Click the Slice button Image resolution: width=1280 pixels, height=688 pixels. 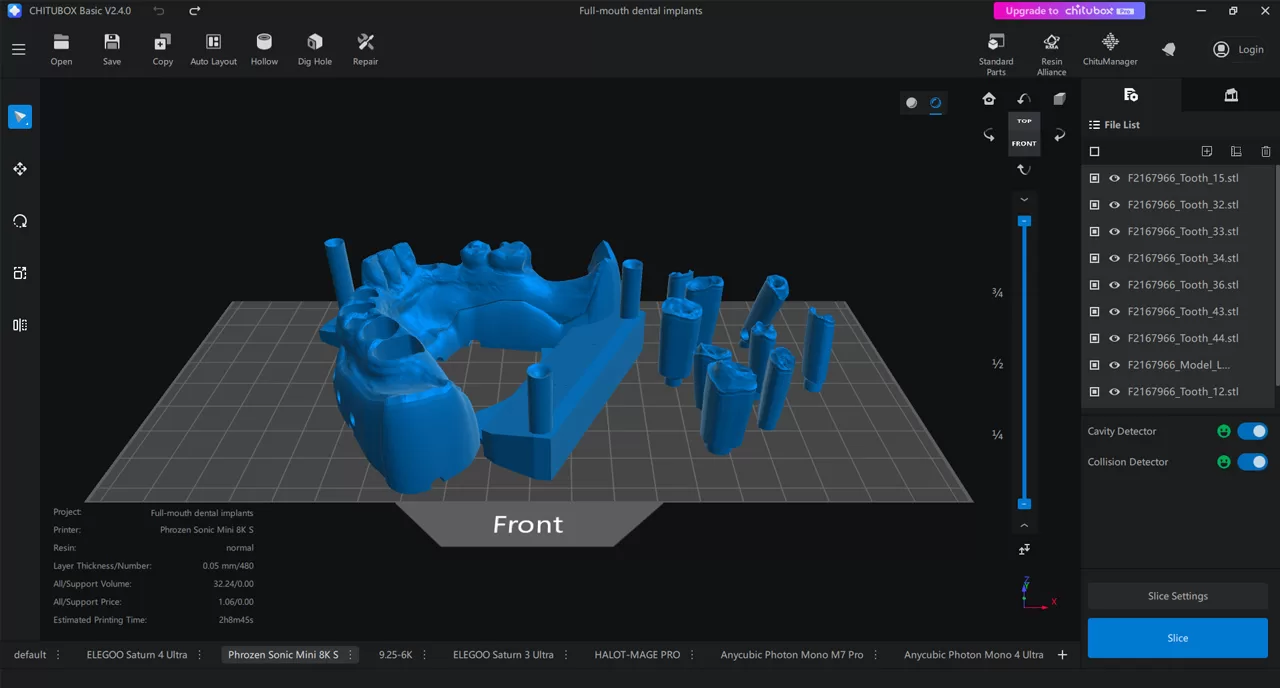[1177, 637]
